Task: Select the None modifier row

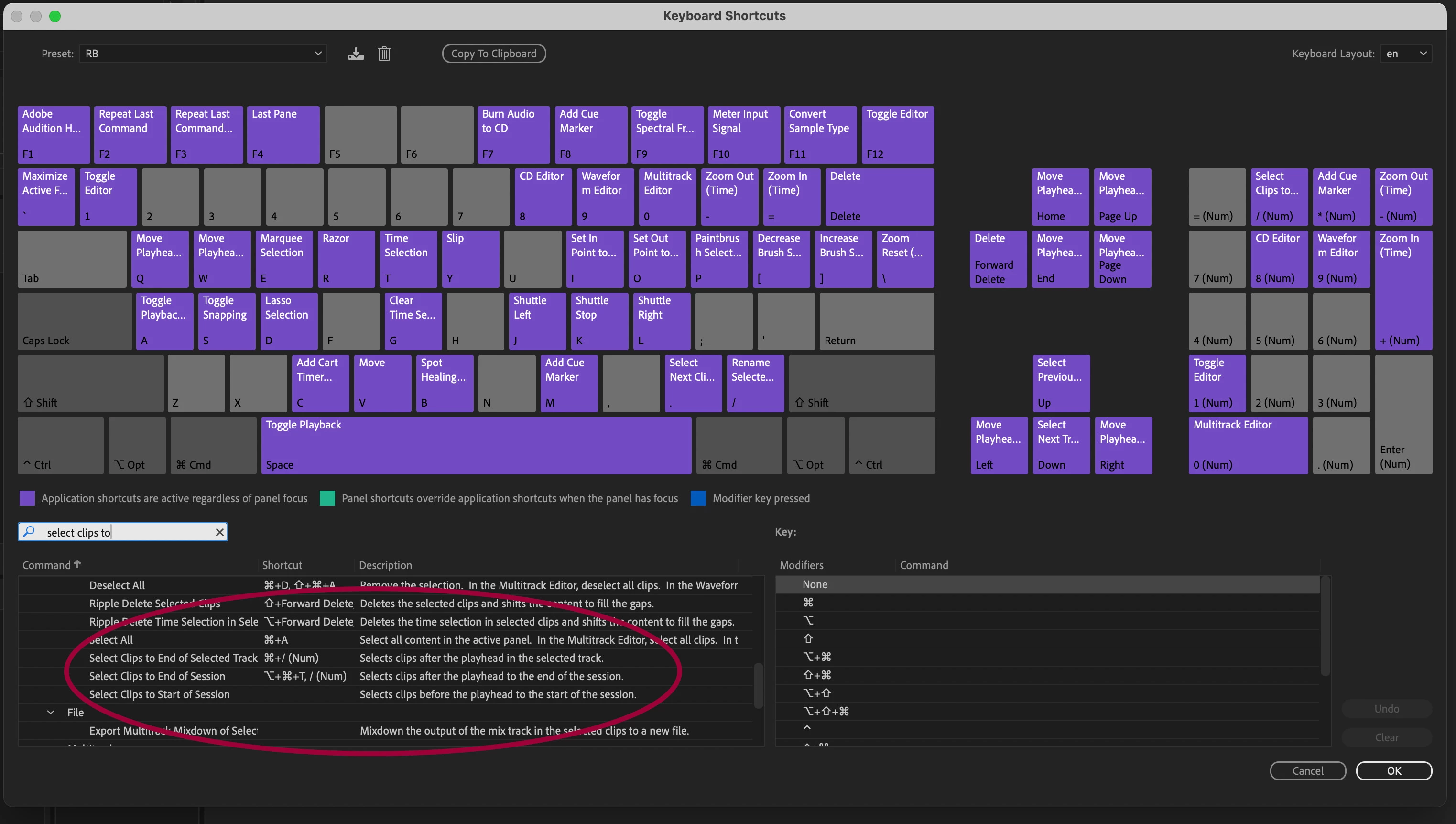Action: 815,584
